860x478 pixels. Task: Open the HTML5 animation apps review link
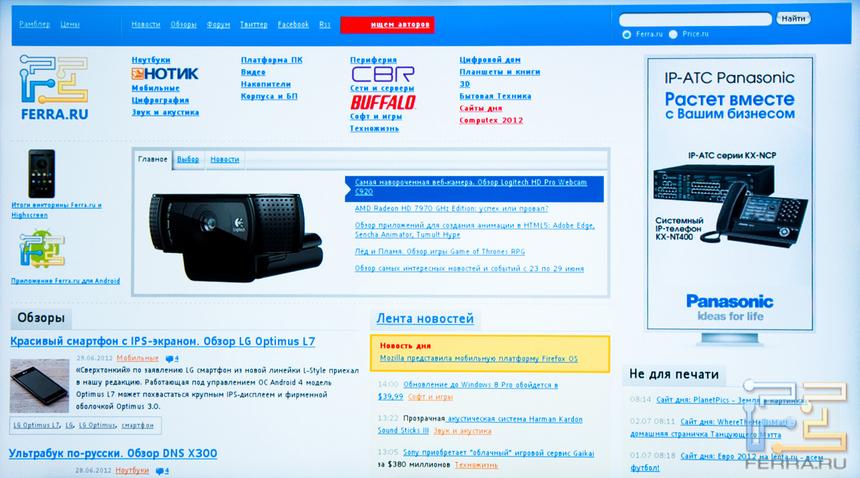click(x=474, y=230)
